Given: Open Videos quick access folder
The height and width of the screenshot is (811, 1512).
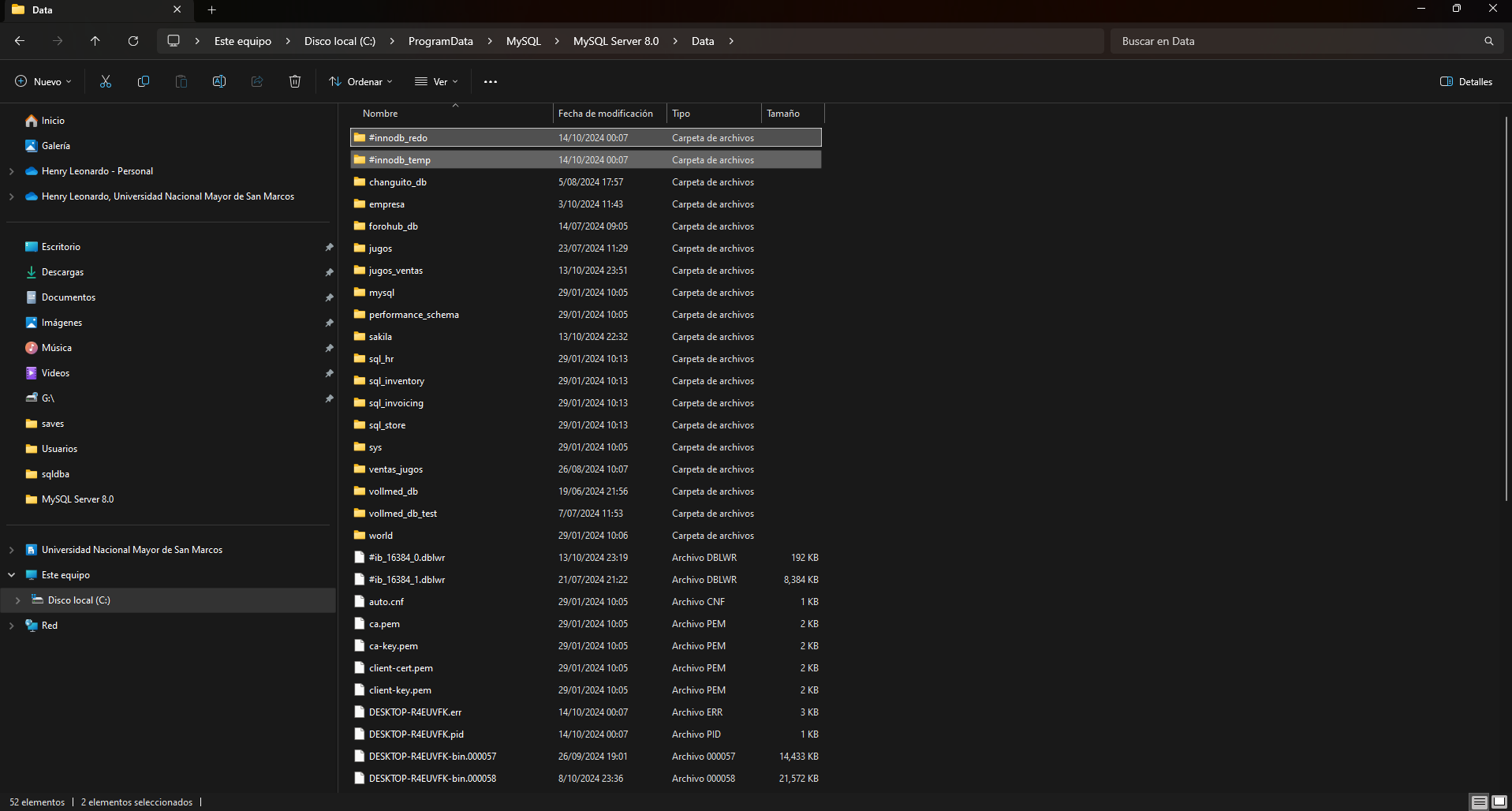Looking at the screenshot, I should [55, 373].
